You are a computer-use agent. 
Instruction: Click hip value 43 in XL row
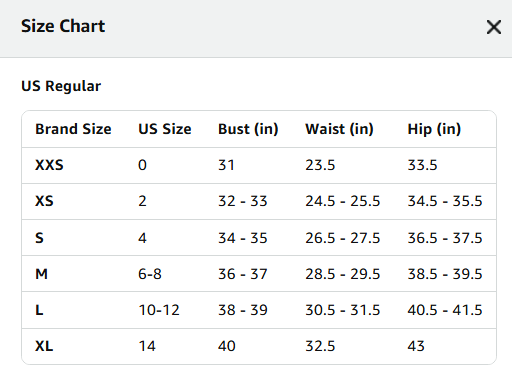click(416, 346)
